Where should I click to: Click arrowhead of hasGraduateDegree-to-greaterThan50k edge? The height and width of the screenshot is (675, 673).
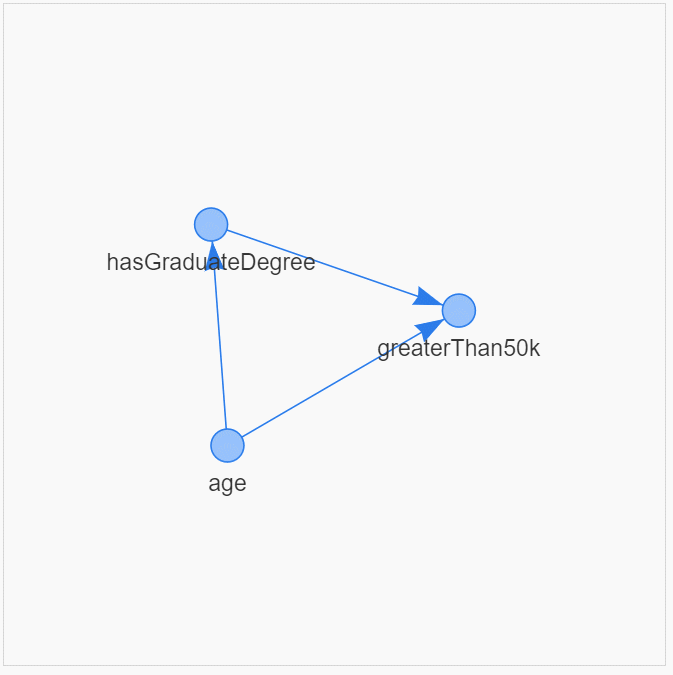pos(428,297)
